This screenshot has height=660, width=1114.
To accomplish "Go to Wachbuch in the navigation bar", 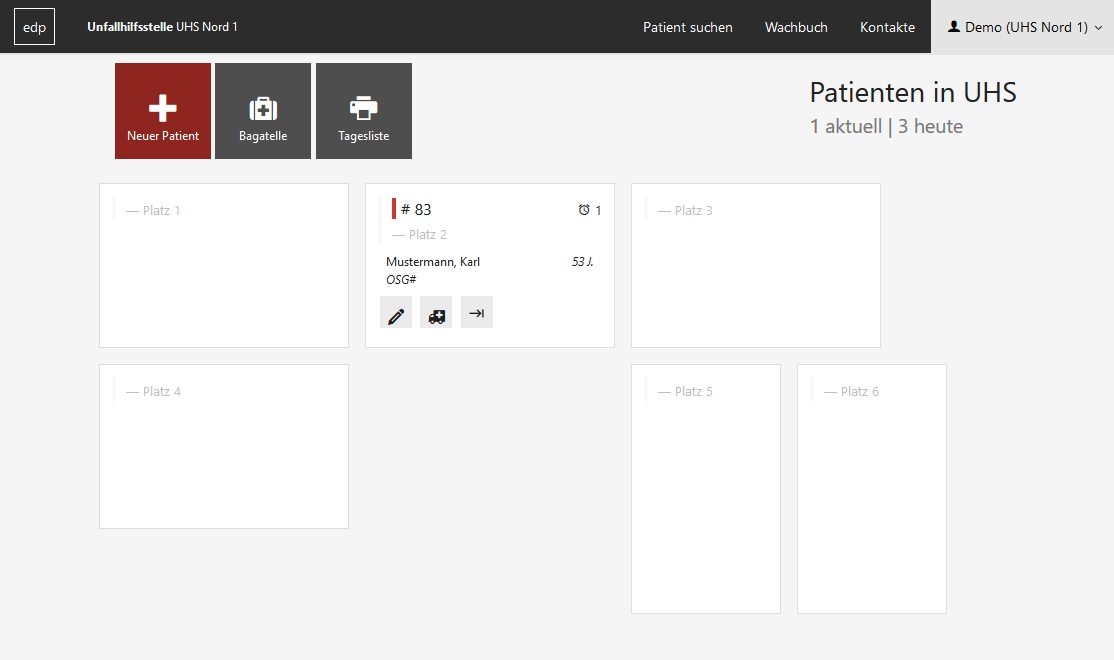I will [796, 27].
